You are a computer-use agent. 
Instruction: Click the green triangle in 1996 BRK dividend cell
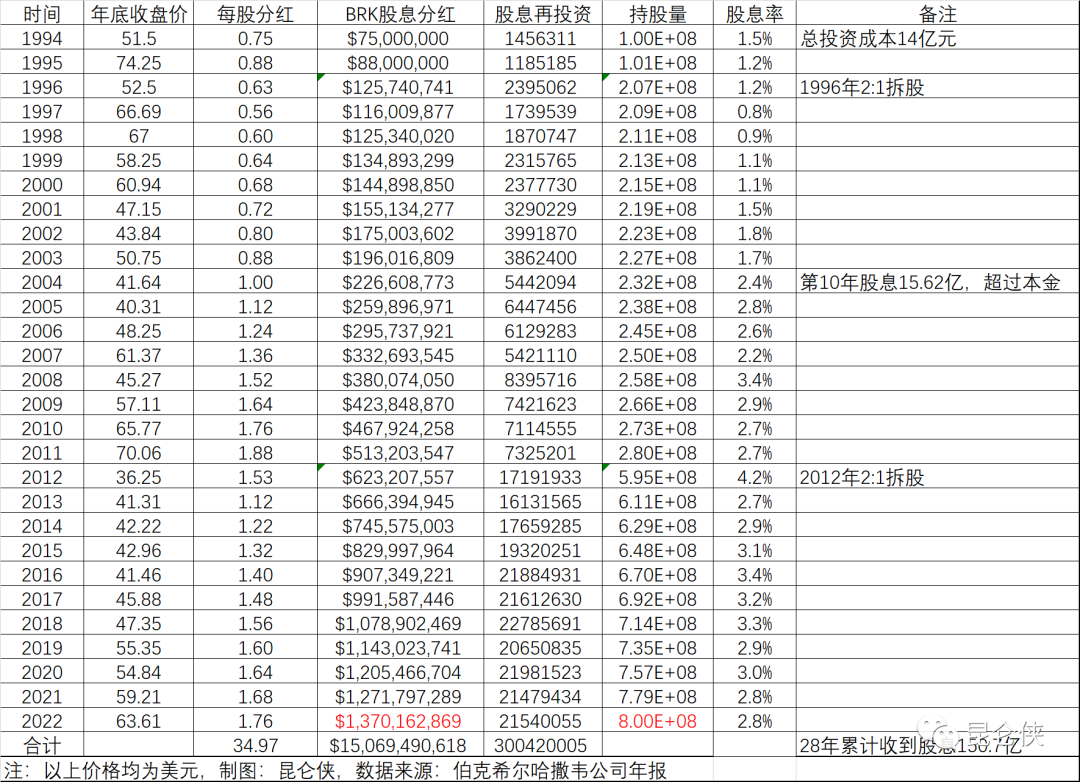click(320, 78)
